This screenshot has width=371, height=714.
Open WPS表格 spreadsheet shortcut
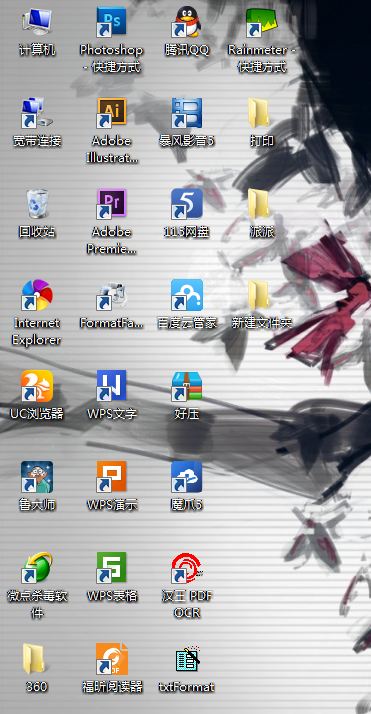click(x=112, y=568)
